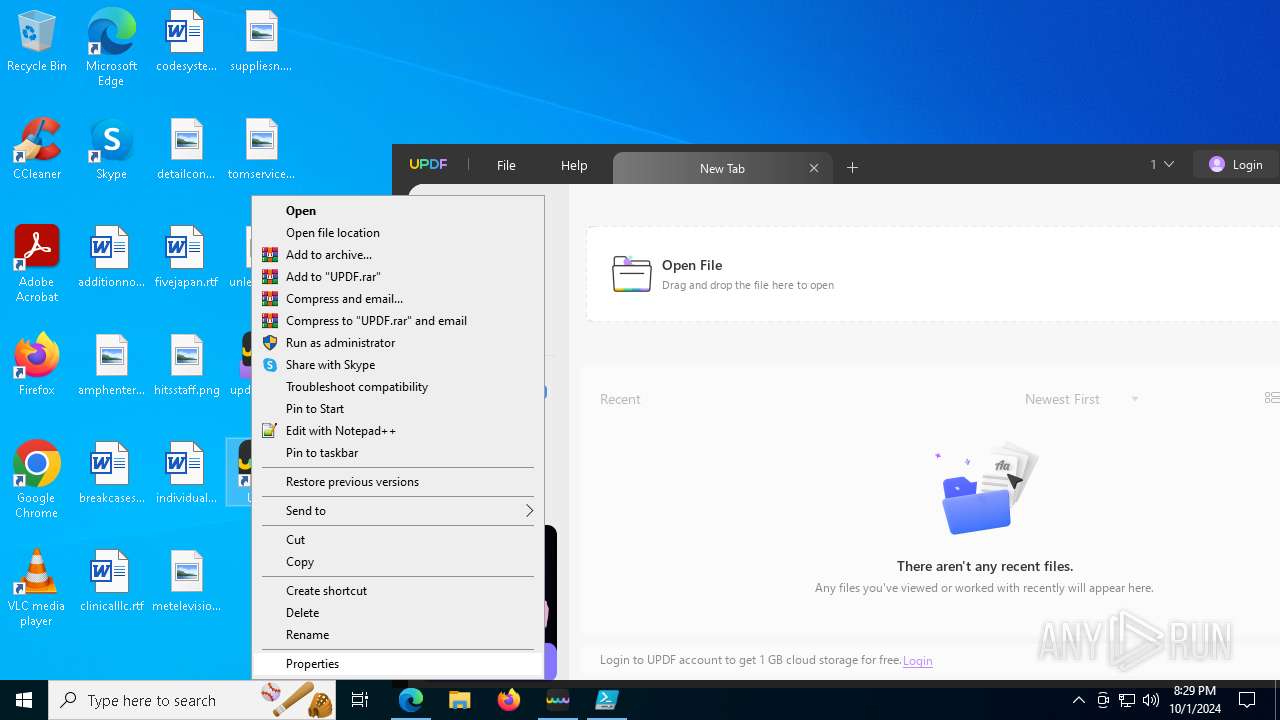Select the Adobe Acrobat desktop icon
The height and width of the screenshot is (720, 1280).
click(37, 264)
